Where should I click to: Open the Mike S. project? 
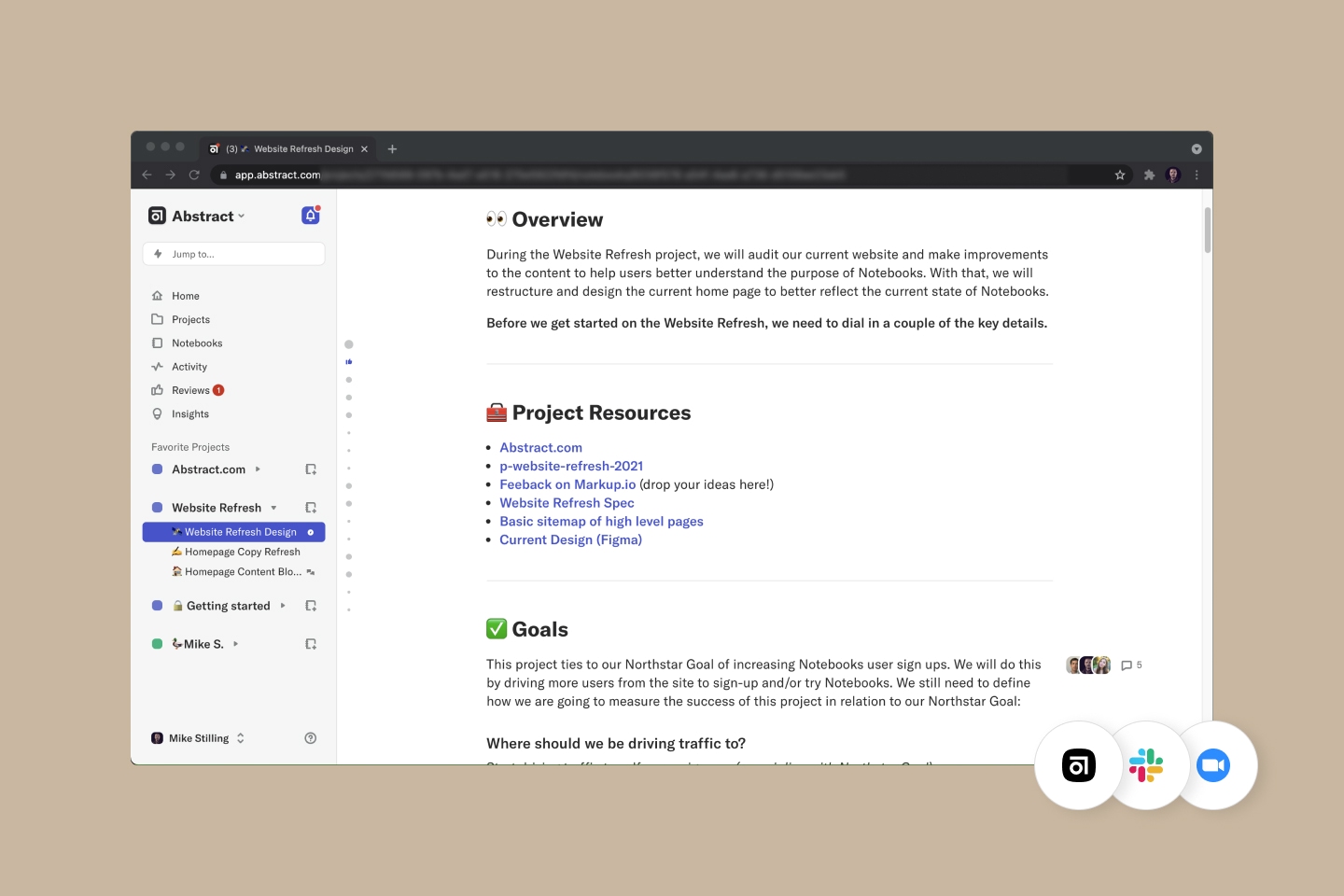click(x=197, y=644)
